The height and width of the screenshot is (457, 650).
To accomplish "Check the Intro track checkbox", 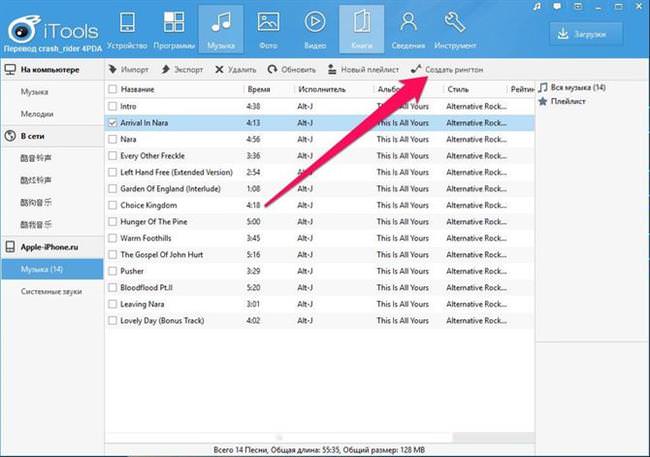I will (112, 107).
